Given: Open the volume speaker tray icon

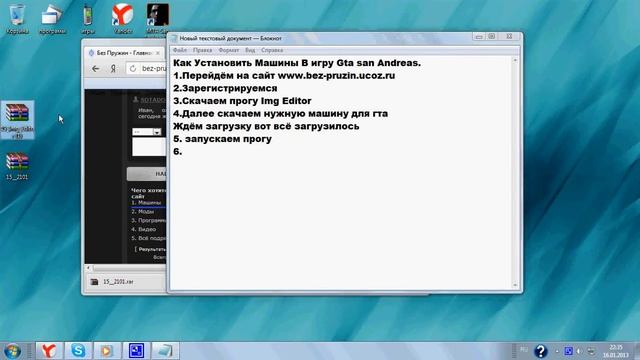Looking at the screenshot, I should click(x=579, y=351).
